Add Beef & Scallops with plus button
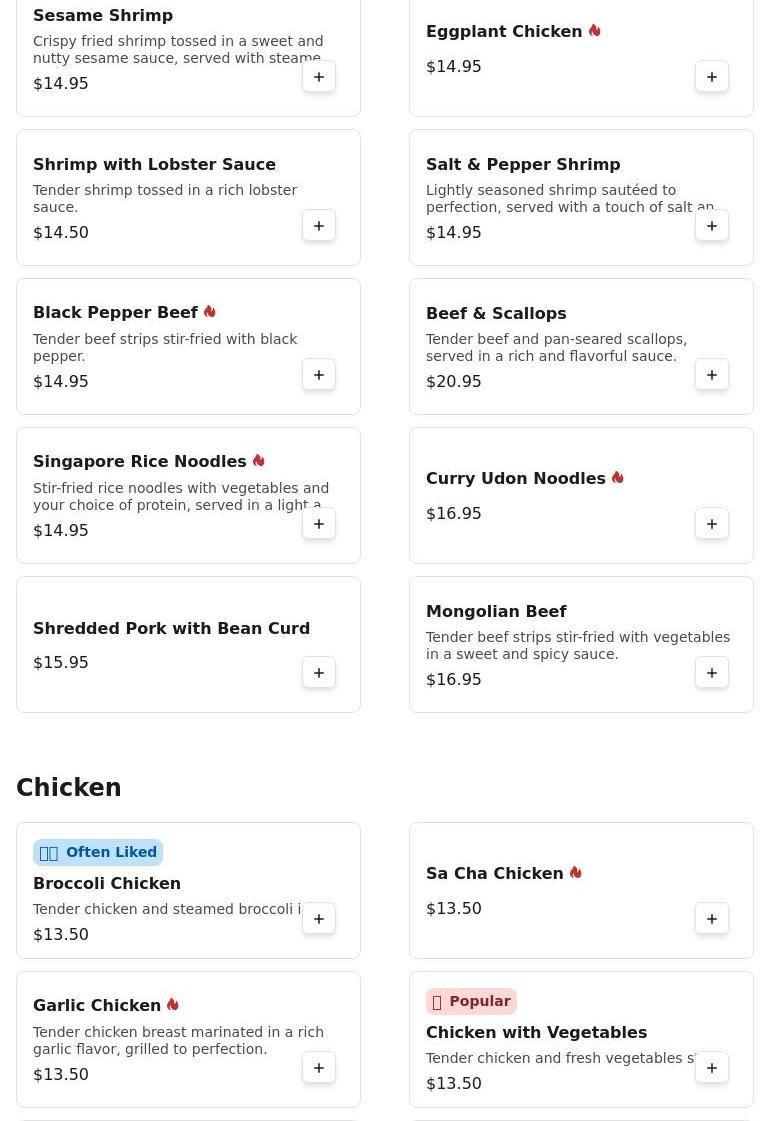This screenshot has width=770, height=1121. click(711, 375)
